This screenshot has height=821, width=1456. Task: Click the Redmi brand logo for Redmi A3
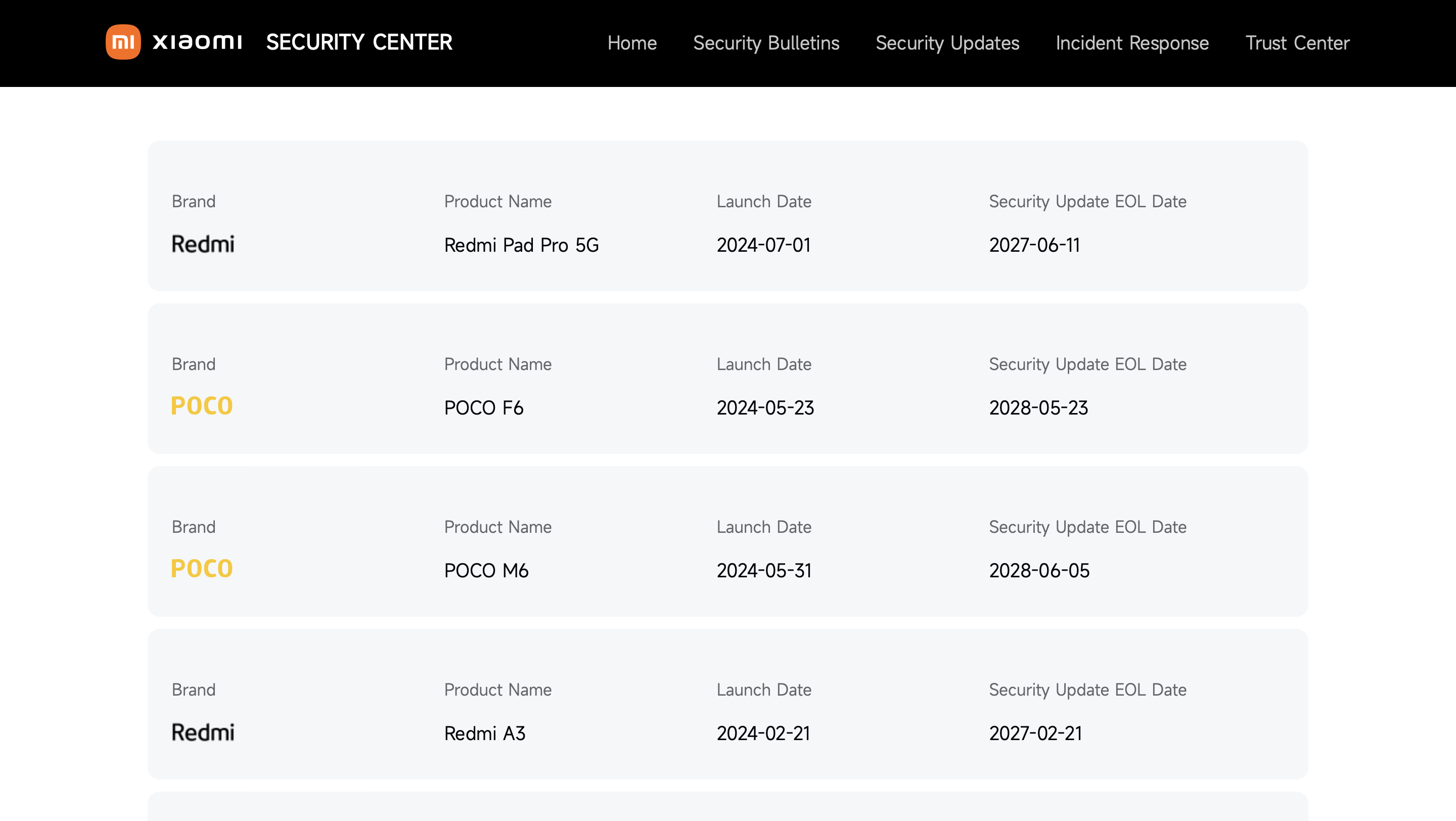pos(203,733)
